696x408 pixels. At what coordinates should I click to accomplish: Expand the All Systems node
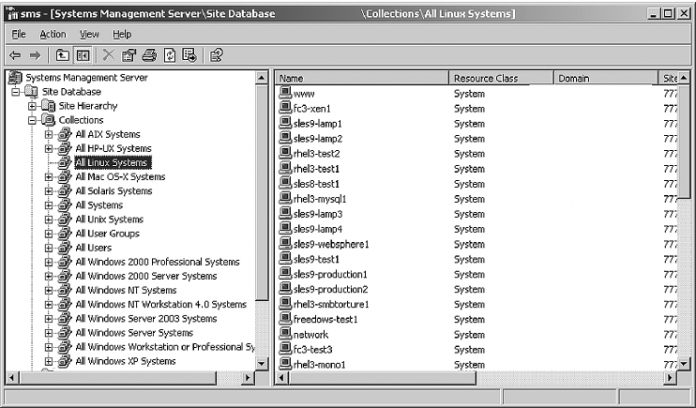(49, 206)
